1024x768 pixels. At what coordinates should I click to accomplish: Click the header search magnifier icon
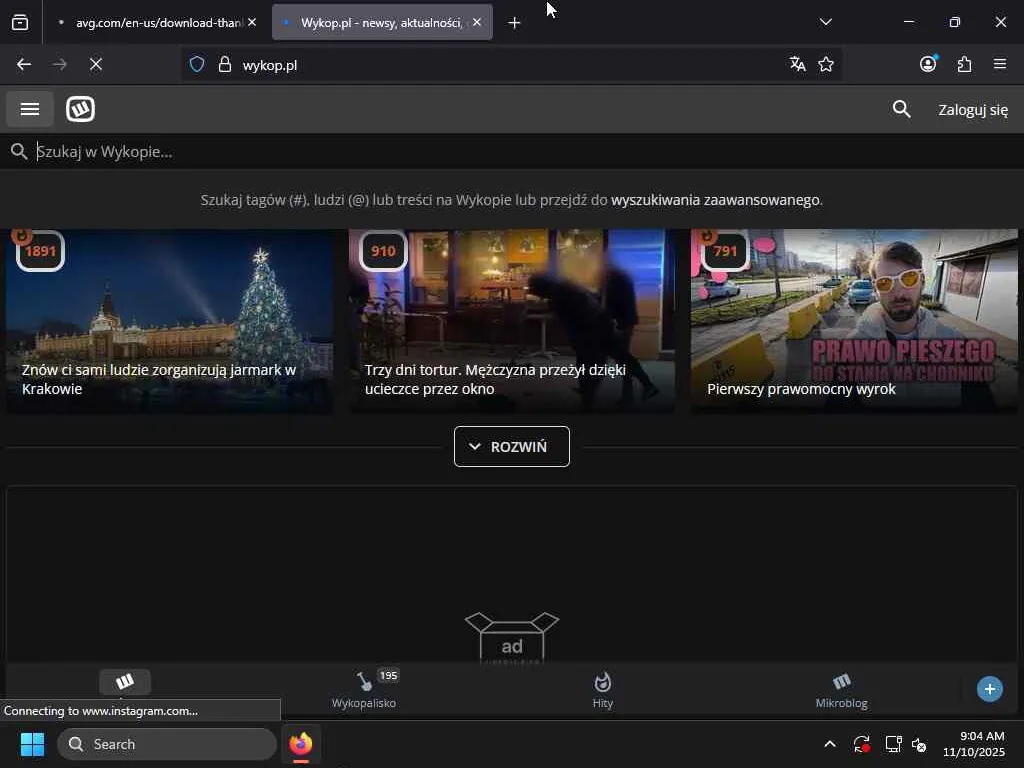pos(901,109)
